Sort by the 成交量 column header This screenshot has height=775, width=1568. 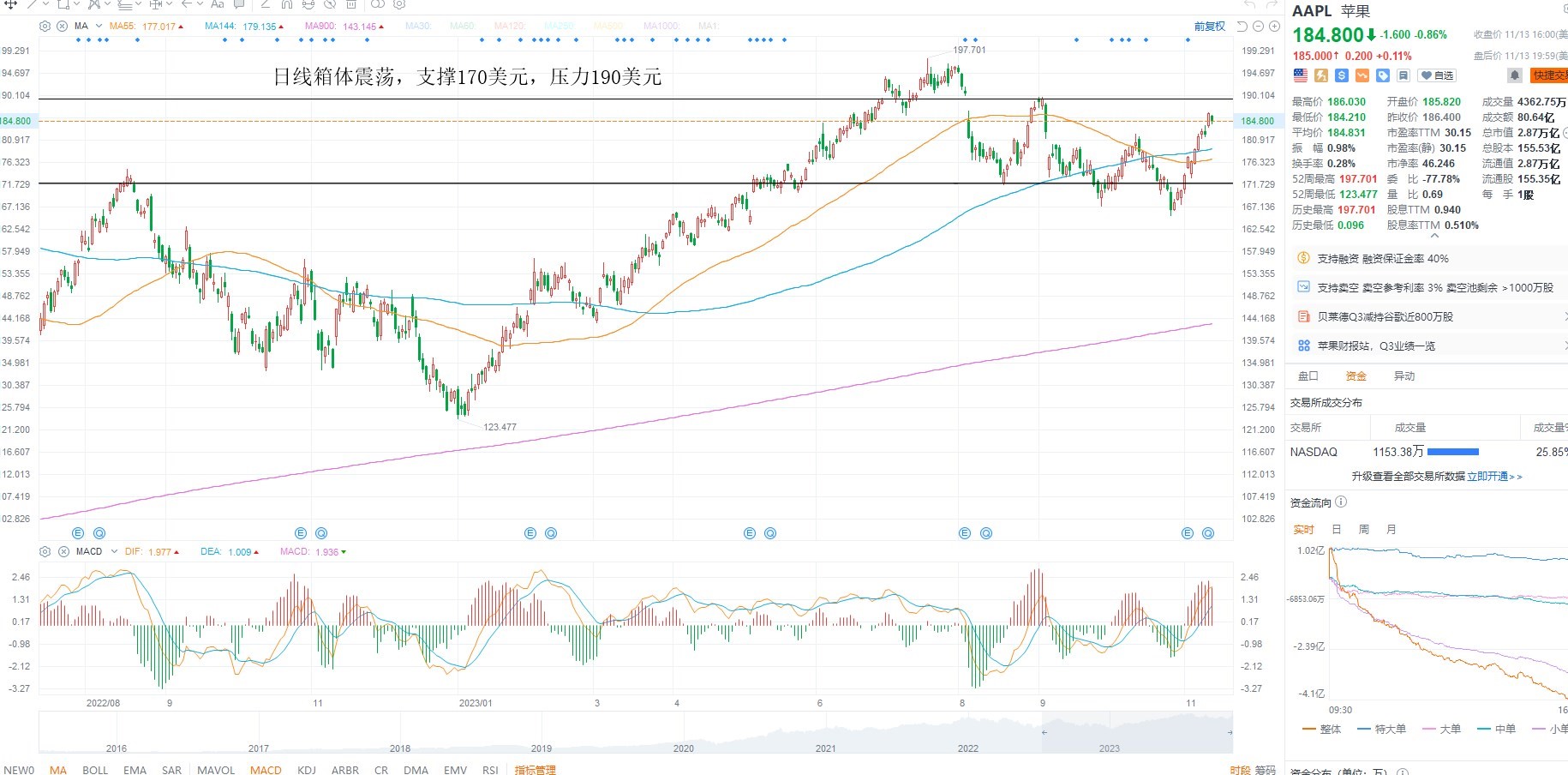[1409, 427]
